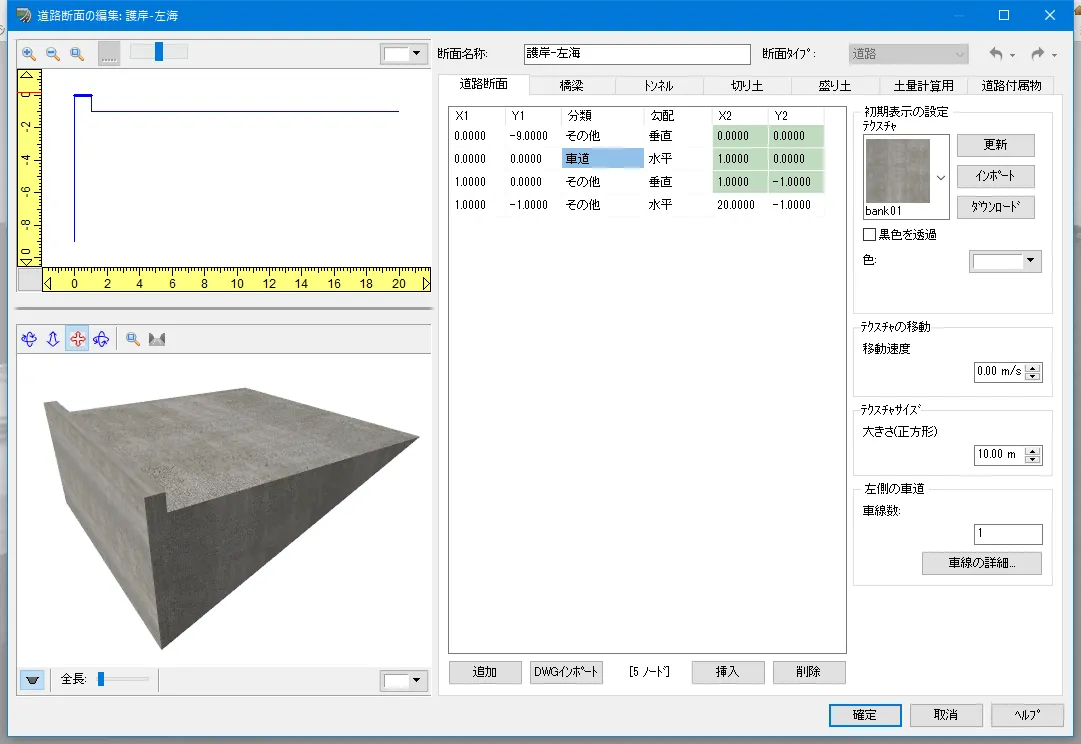Image resolution: width=1081 pixels, height=744 pixels.
Task: Open the 道路付属物 tab
Action: (x=1011, y=86)
